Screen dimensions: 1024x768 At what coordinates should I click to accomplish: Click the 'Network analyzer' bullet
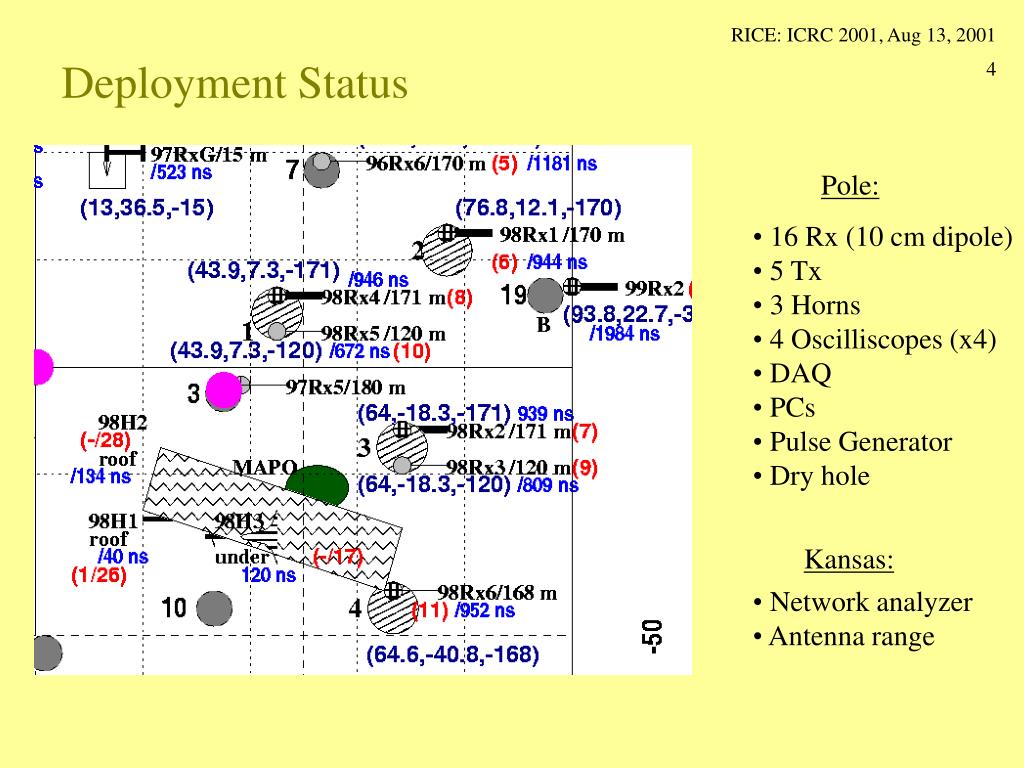pyautogui.click(x=871, y=602)
